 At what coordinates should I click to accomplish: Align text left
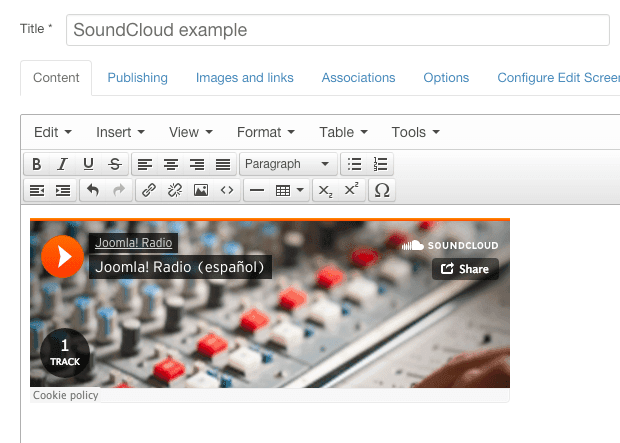click(x=145, y=164)
